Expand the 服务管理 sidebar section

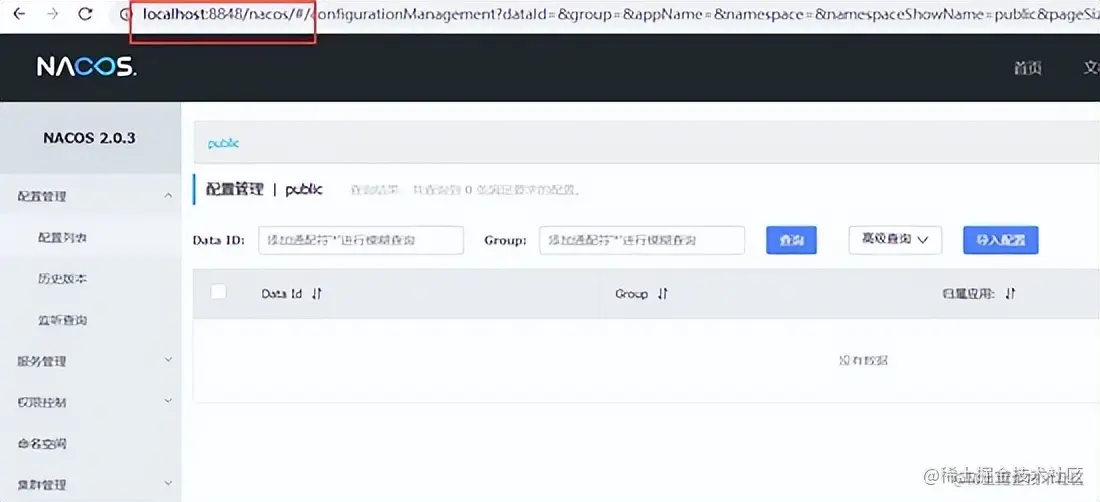[168, 360]
